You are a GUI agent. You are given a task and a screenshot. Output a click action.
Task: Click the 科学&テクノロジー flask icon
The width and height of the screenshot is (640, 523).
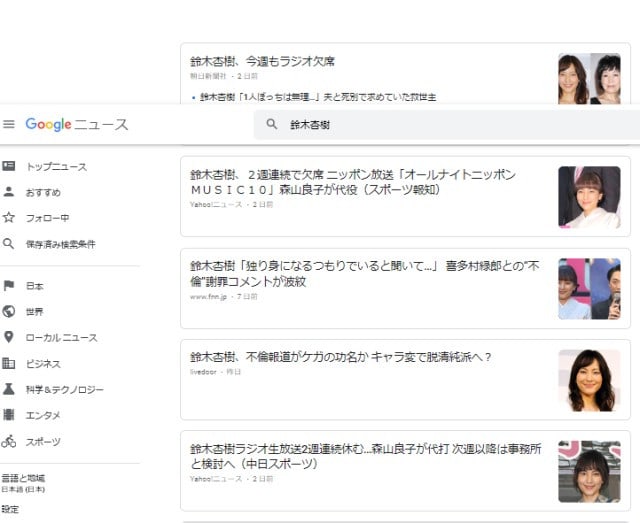tap(9, 389)
